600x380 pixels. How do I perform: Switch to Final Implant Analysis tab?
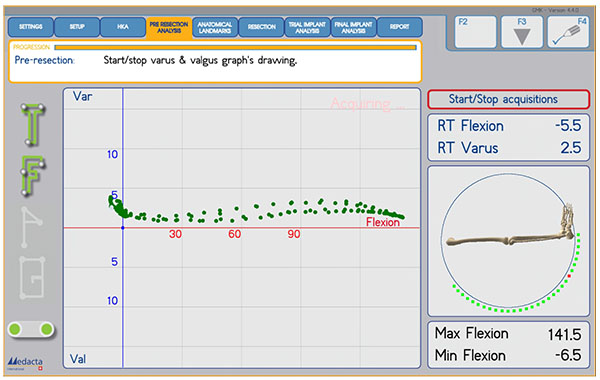click(354, 27)
